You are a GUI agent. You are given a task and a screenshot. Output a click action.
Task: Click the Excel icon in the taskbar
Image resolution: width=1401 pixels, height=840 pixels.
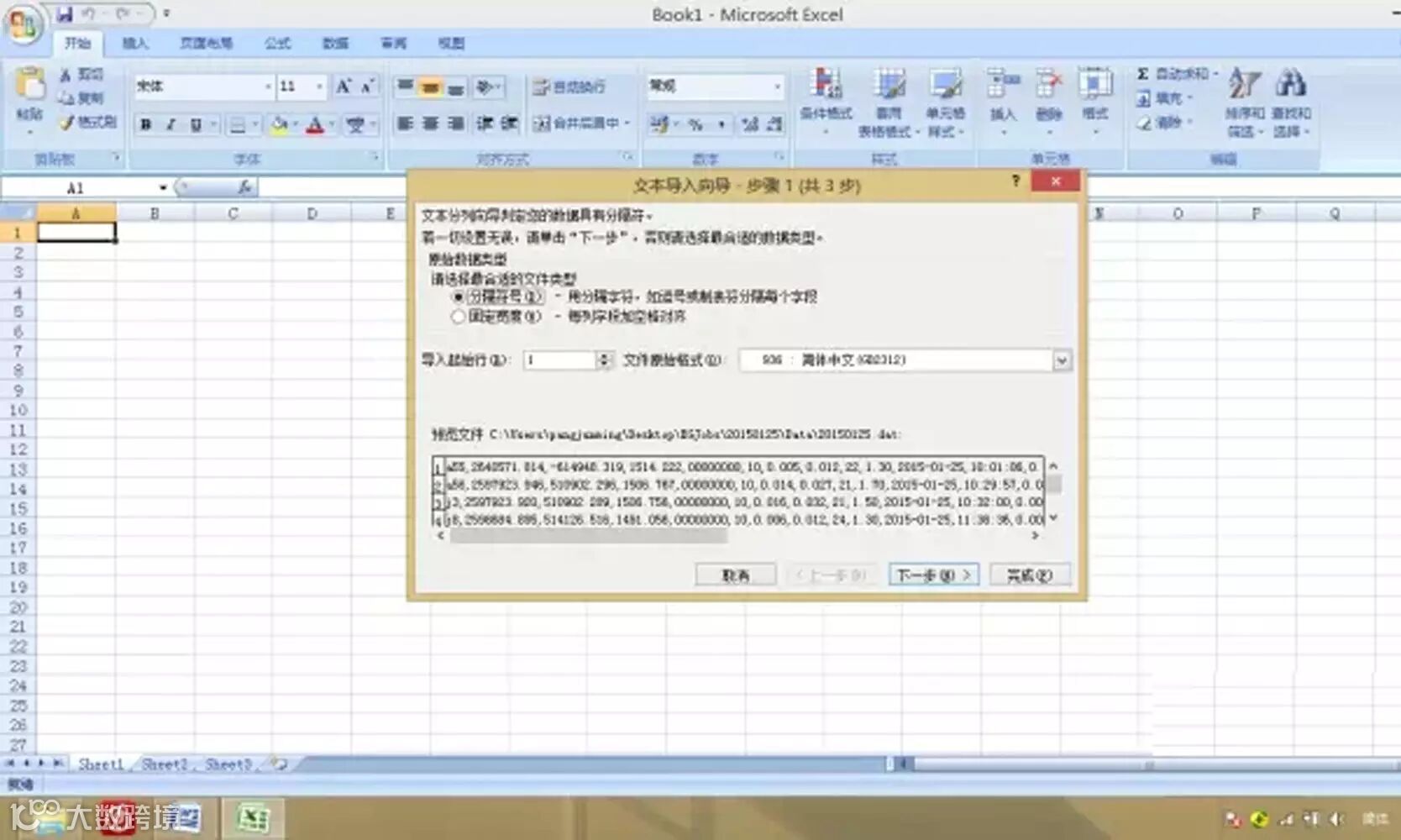pos(252,818)
